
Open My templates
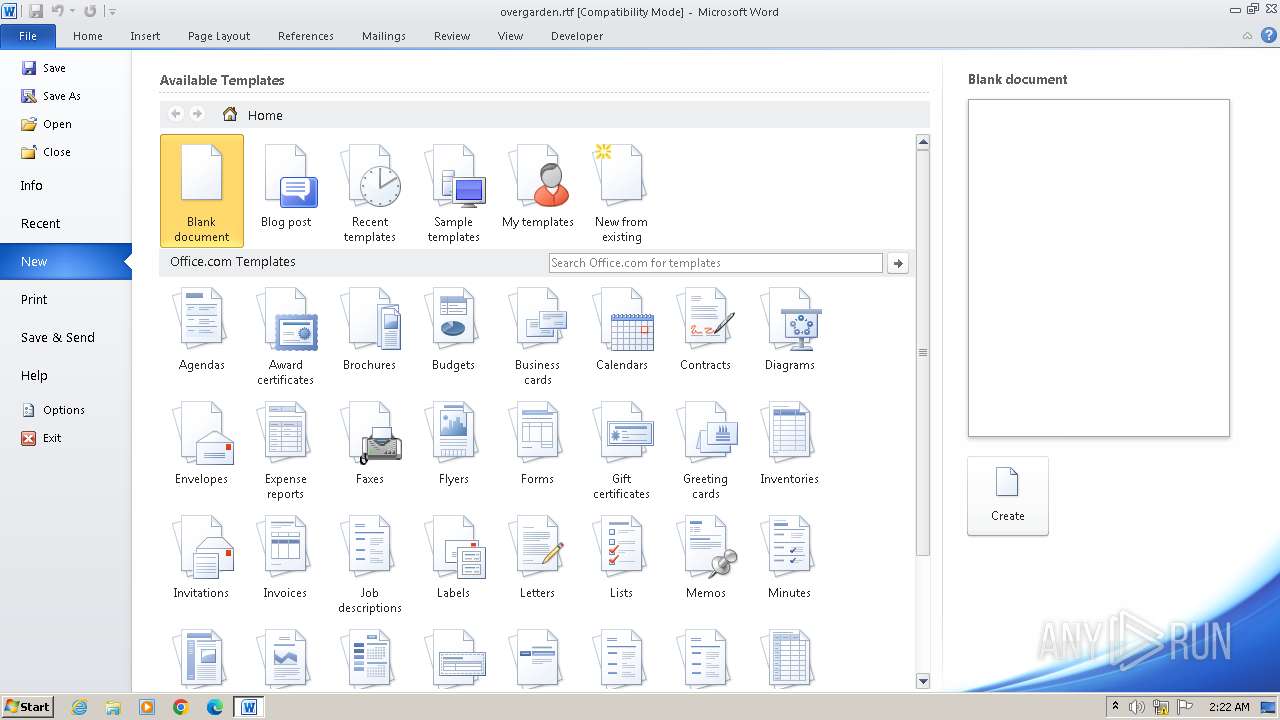(x=538, y=191)
